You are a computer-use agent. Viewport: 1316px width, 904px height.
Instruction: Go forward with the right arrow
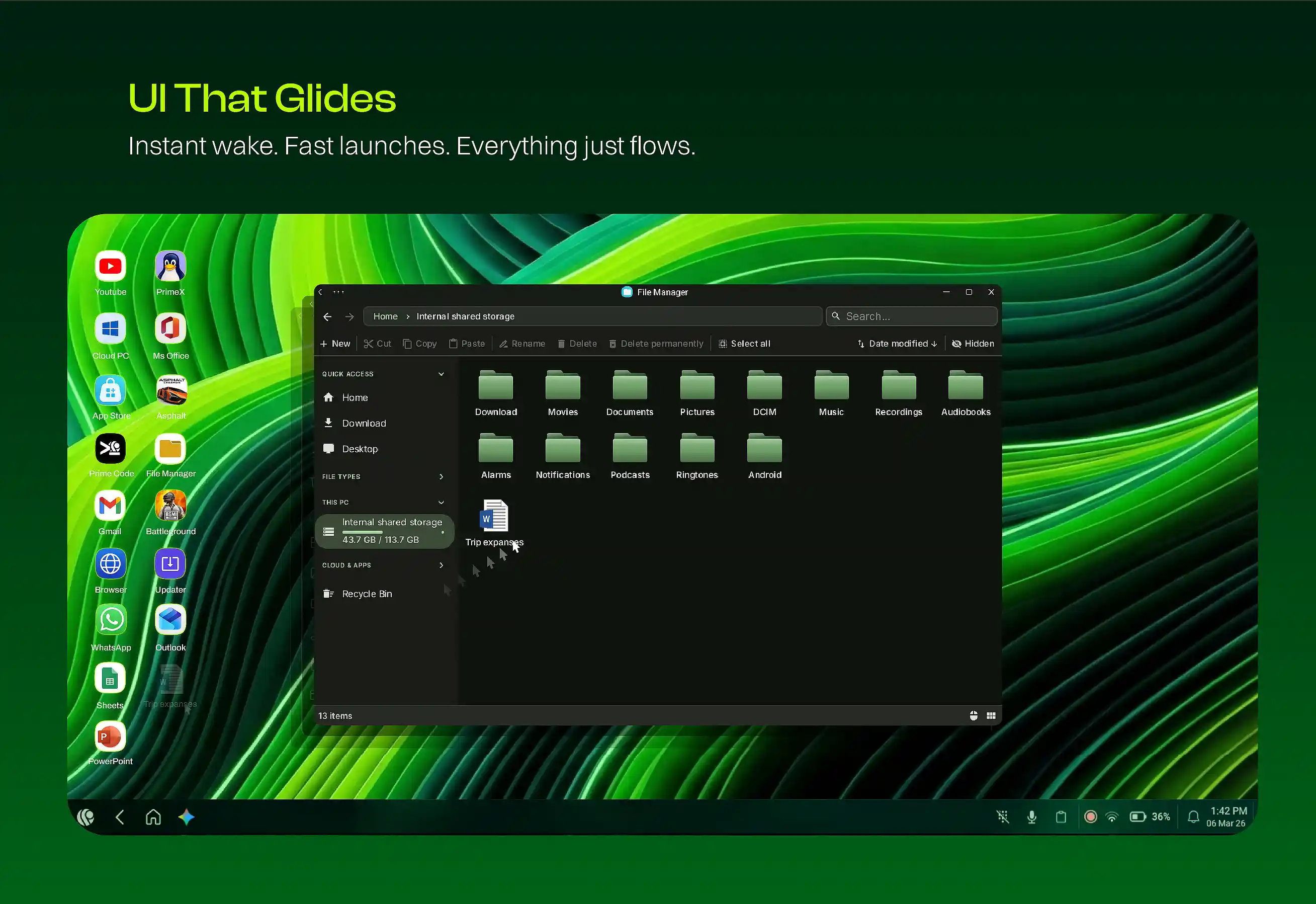click(x=350, y=316)
